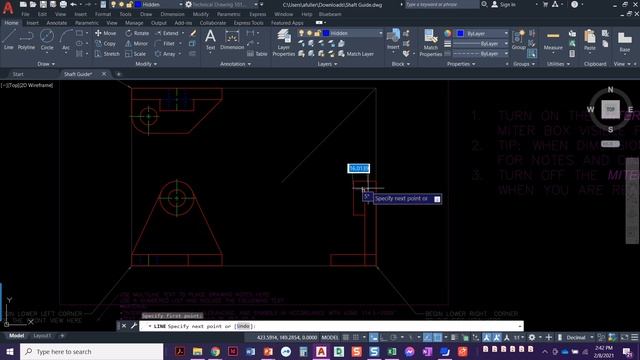Open the Hidden layer dropdown in Layers panel
This screenshot has width=640, height=360.
[381, 33]
